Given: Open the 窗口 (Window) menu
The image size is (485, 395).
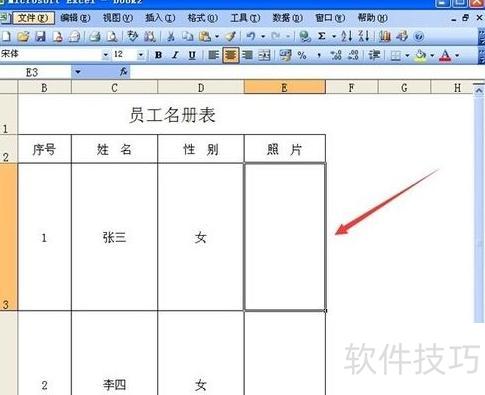Looking at the screenshot, I should (x=330, y=18).
